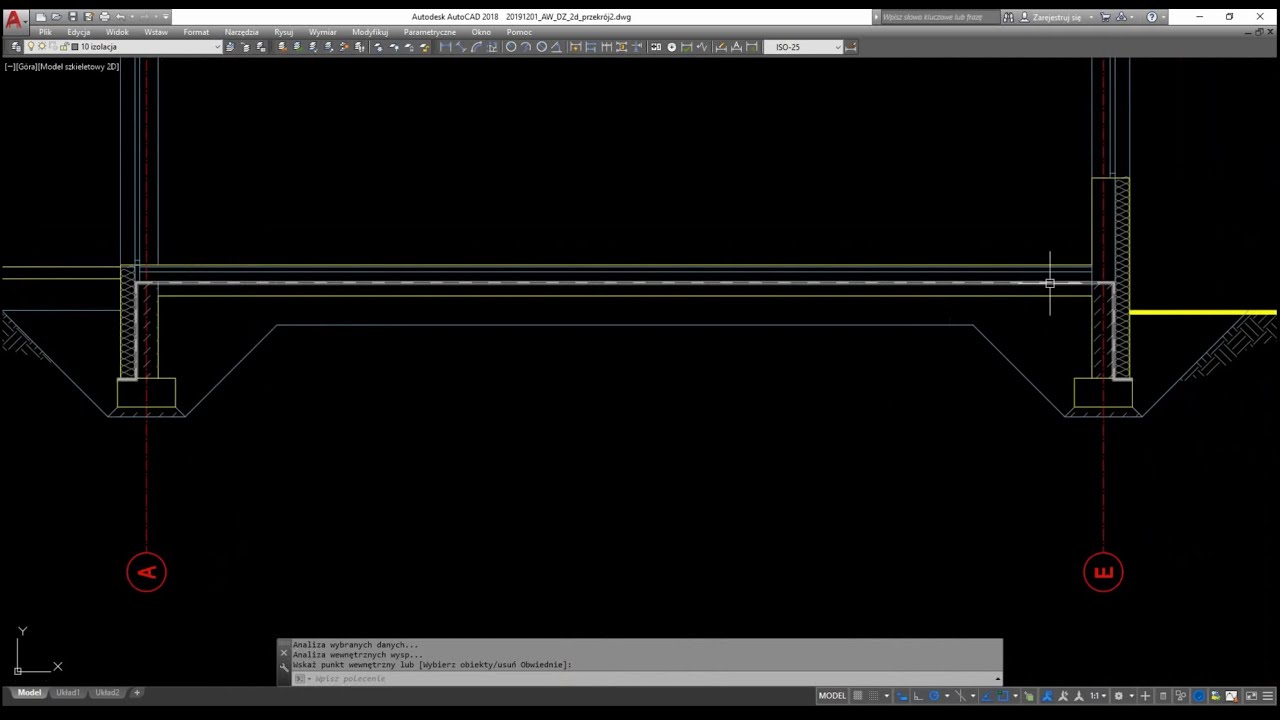Switch to the Model tab

[x=29, y=693]
